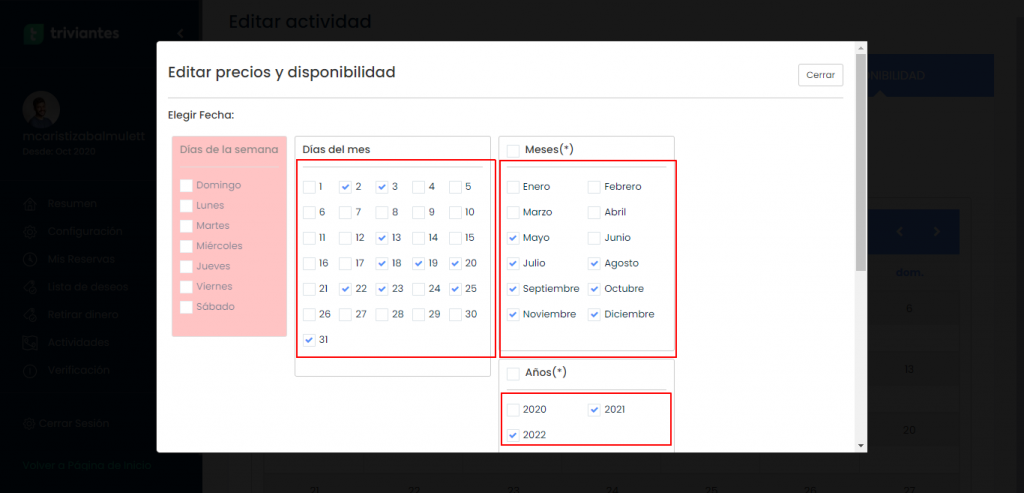Click the scrollbar down arrow in dialog

pyautogui.click(x=861, y=445)
